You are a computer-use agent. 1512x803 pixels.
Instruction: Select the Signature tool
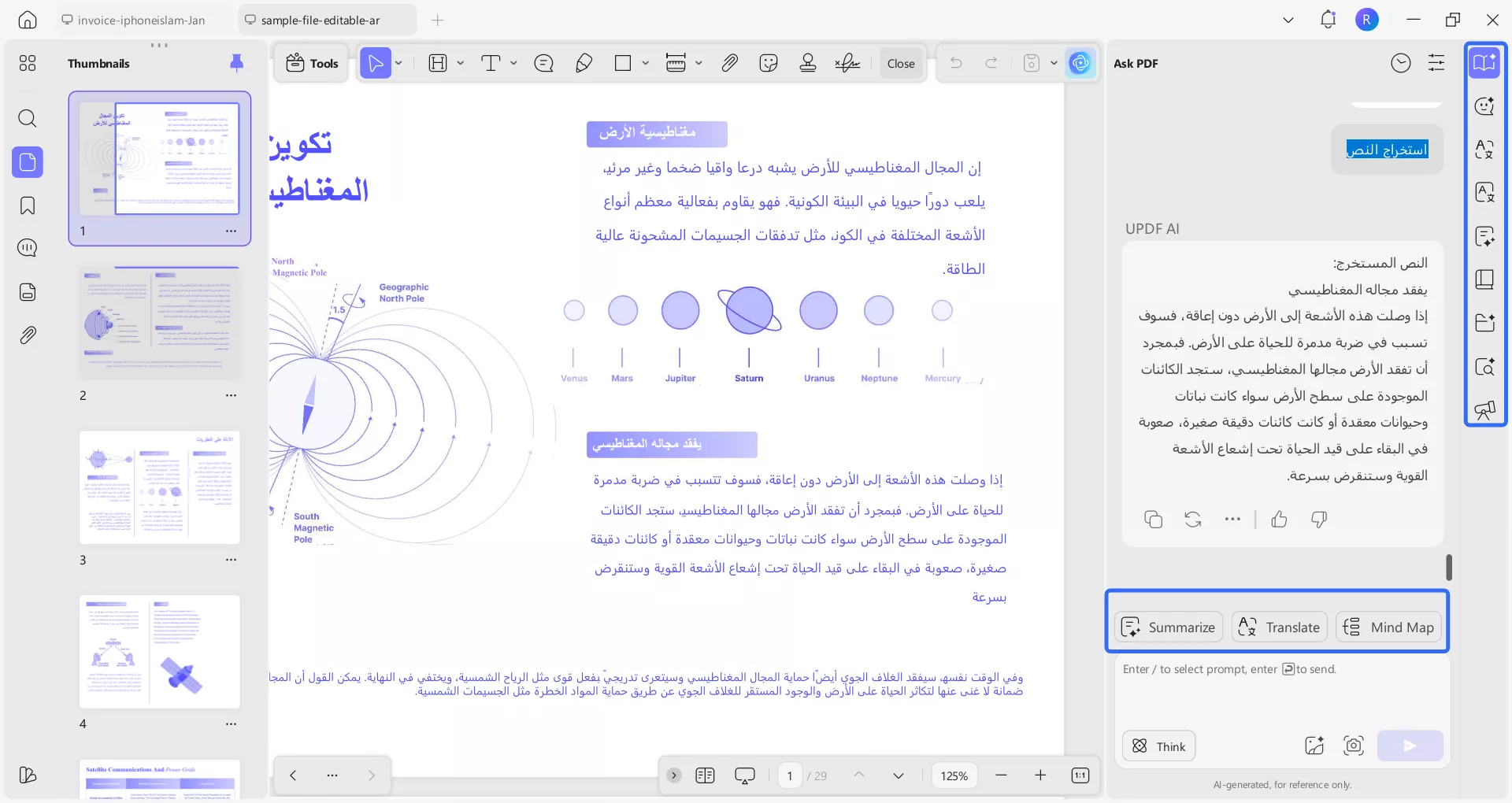click(x=847, y=63)
